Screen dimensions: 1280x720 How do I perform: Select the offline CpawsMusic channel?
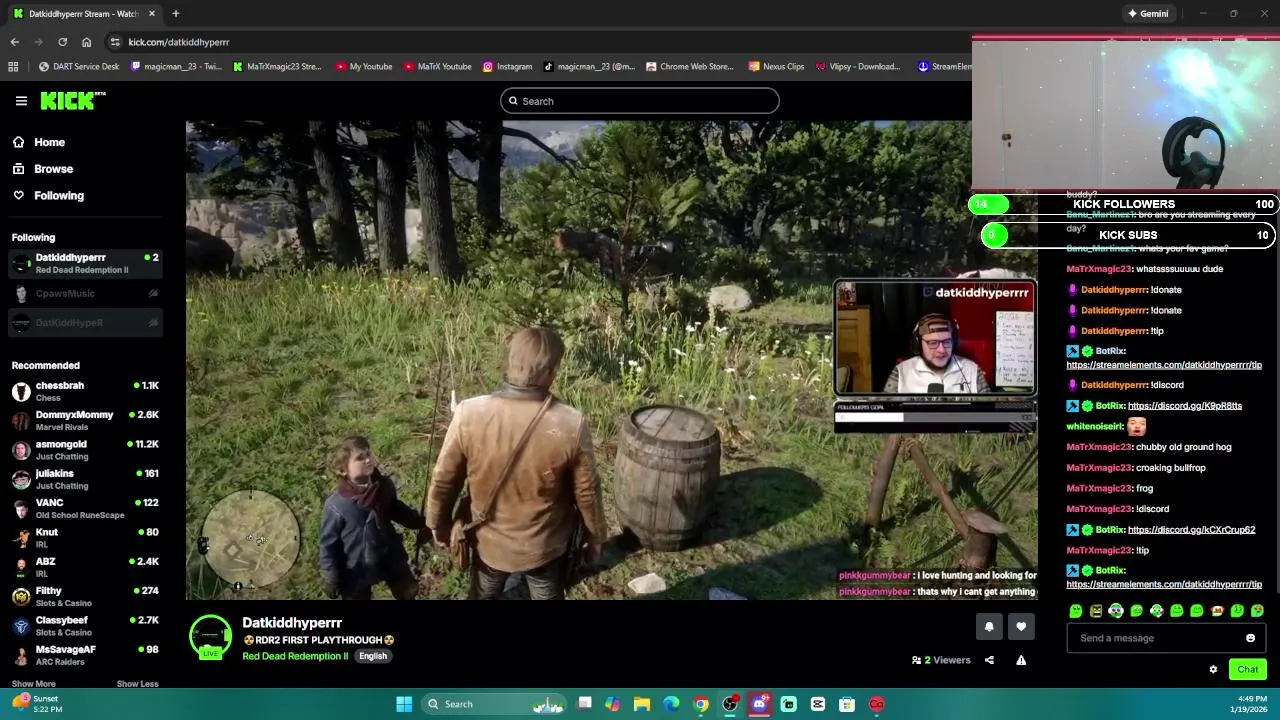pyautogui.click(x=84, y=293)
